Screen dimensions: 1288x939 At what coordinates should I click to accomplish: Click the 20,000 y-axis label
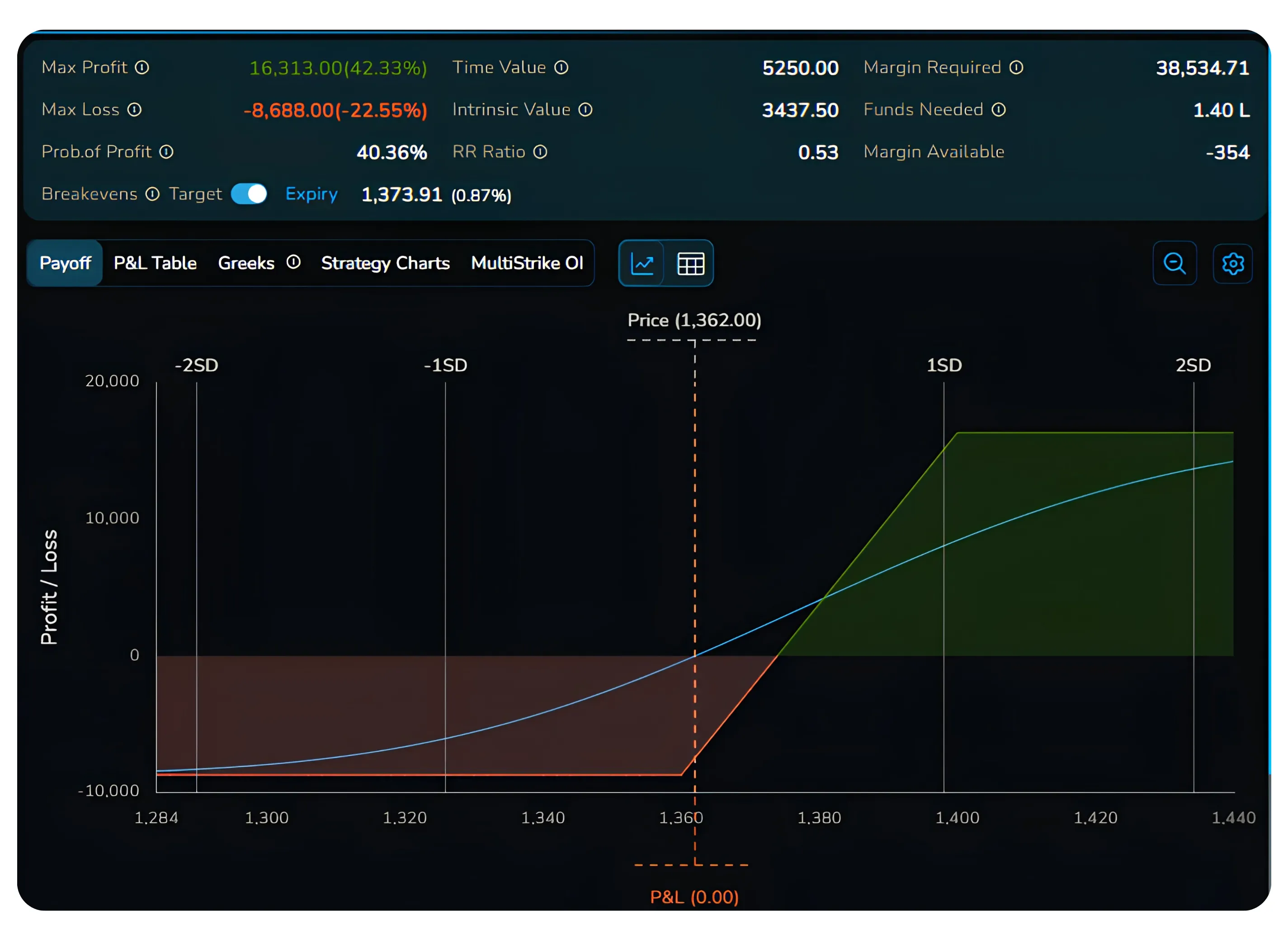(112, 381)
